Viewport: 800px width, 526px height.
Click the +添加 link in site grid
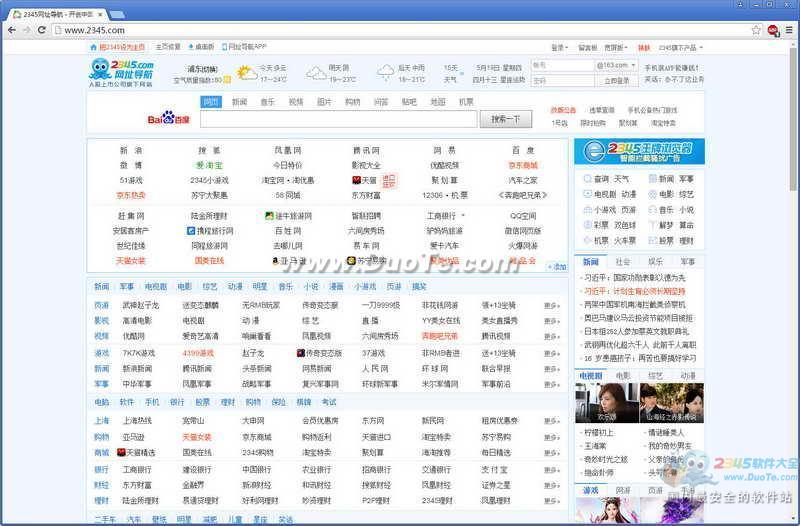tap(557, 267)
